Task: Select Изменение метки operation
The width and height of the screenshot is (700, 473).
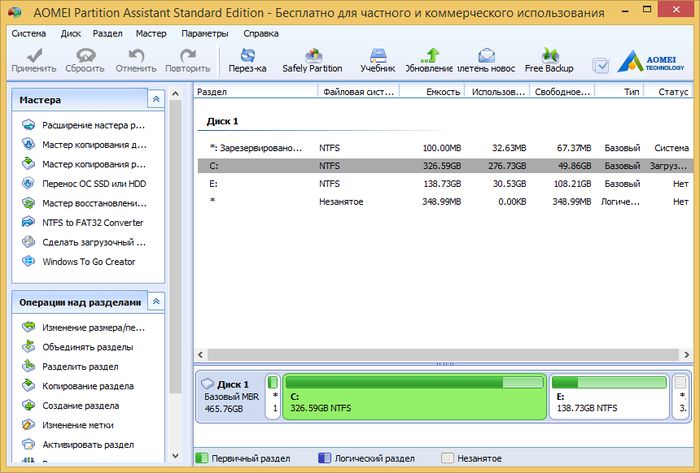Action: [67, 425]
